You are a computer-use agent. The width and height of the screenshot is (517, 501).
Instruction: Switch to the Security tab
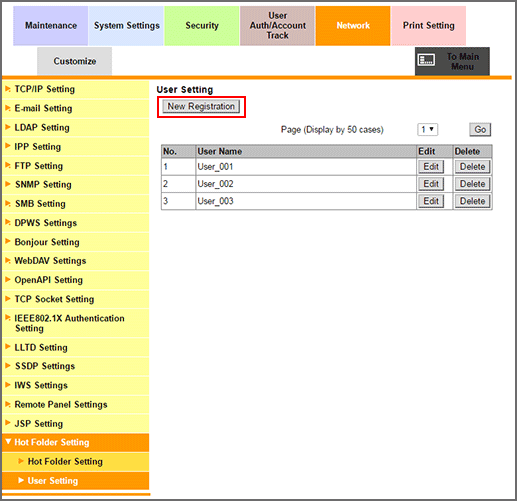point(202,26)
